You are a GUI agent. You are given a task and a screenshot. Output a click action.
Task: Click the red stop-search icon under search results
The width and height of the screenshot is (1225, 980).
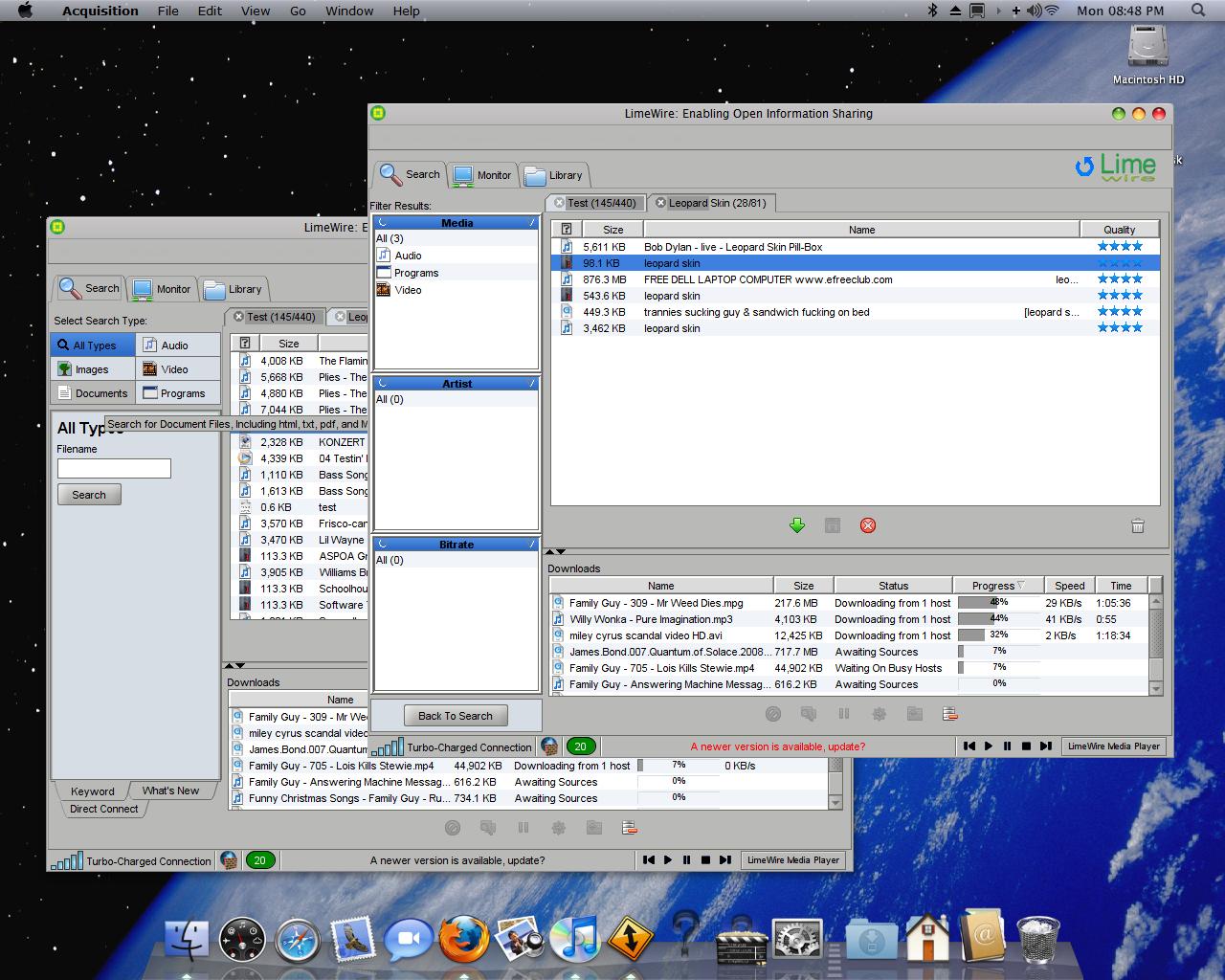click(868, 525)
